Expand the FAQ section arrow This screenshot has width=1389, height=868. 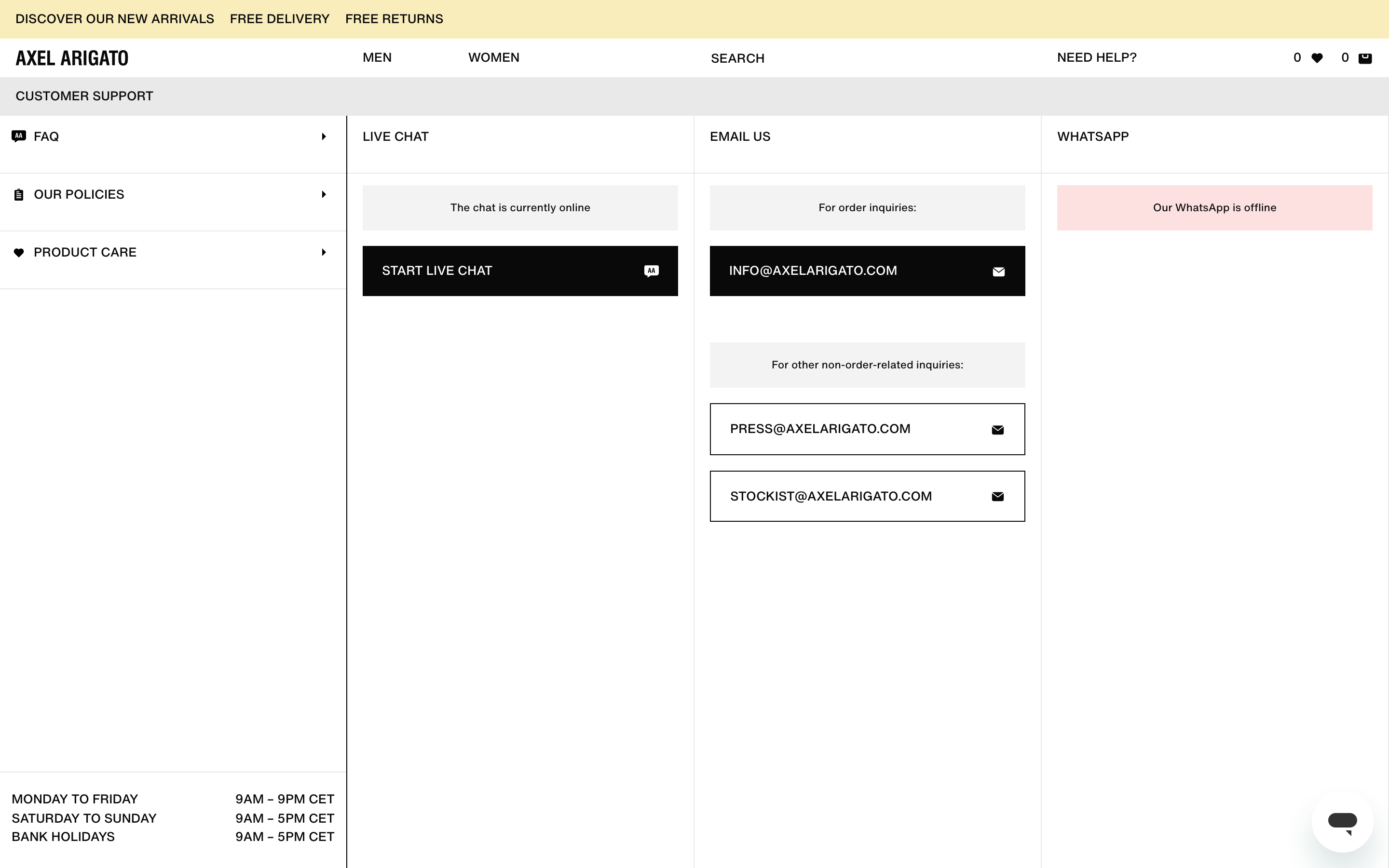[324, 136]
